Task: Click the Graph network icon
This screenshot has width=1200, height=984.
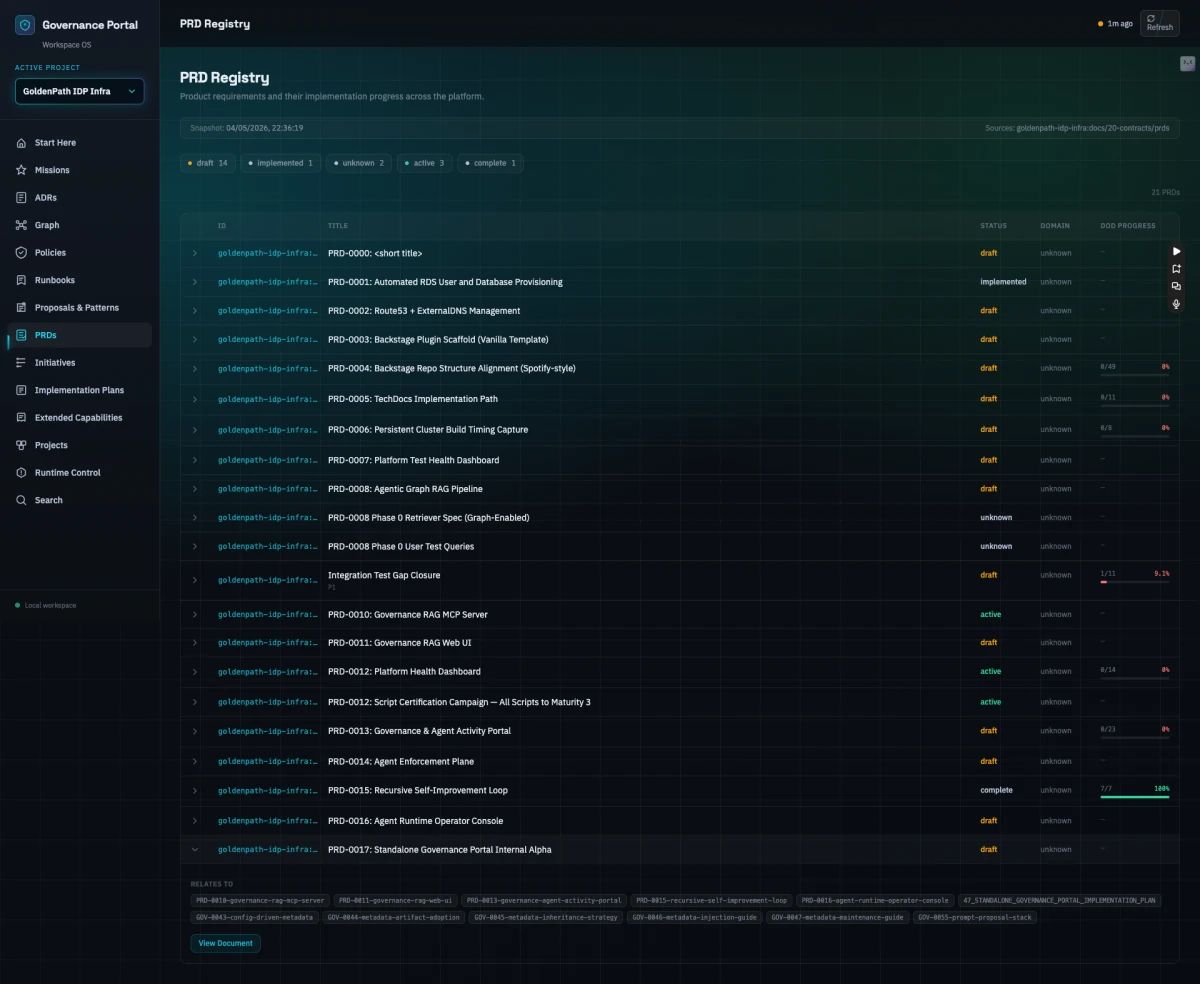Action: (x=21, y=225)
